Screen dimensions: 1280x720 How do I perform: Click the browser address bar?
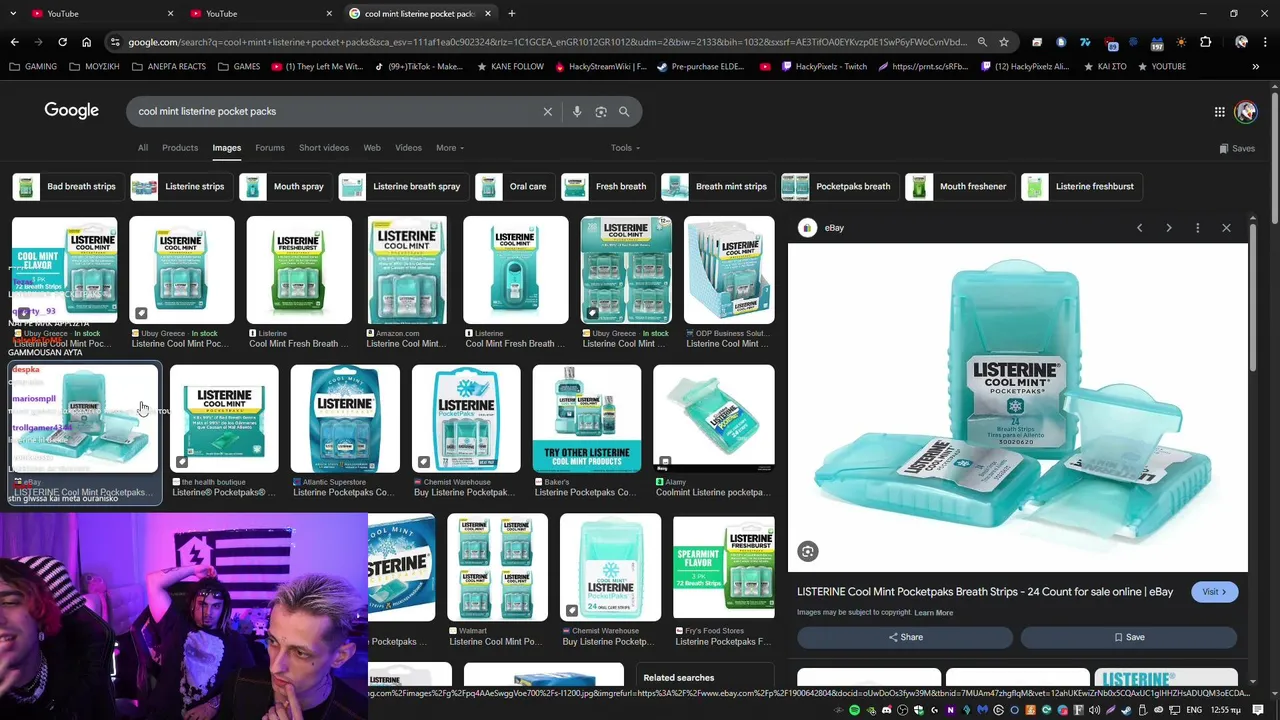pyautogui.click(x=547, y=42)
